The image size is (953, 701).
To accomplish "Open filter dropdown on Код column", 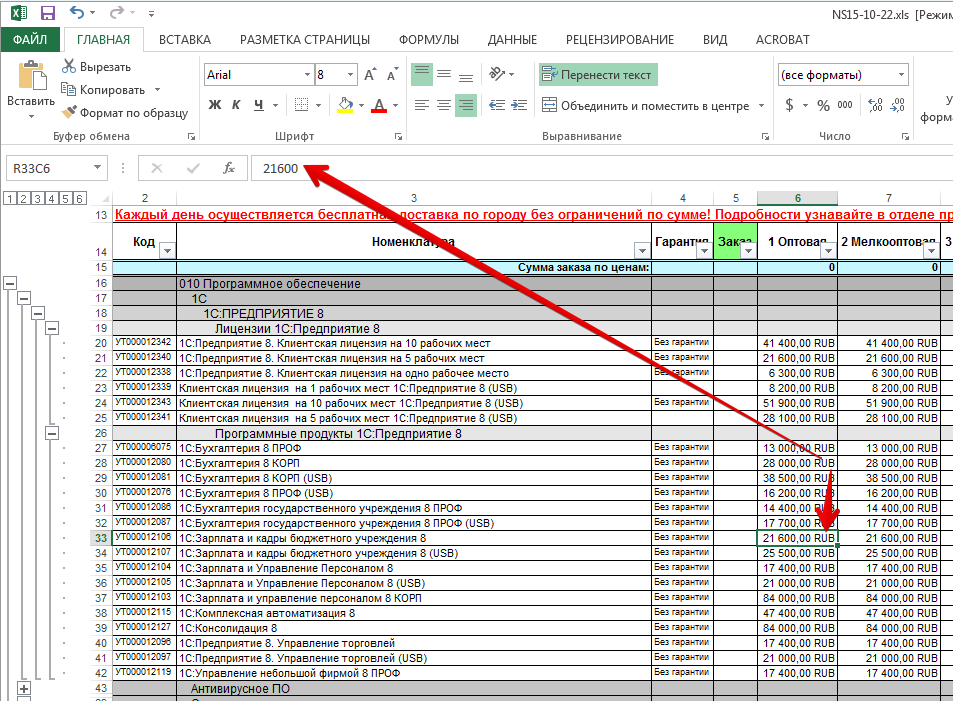I will [x=167, y=250].
